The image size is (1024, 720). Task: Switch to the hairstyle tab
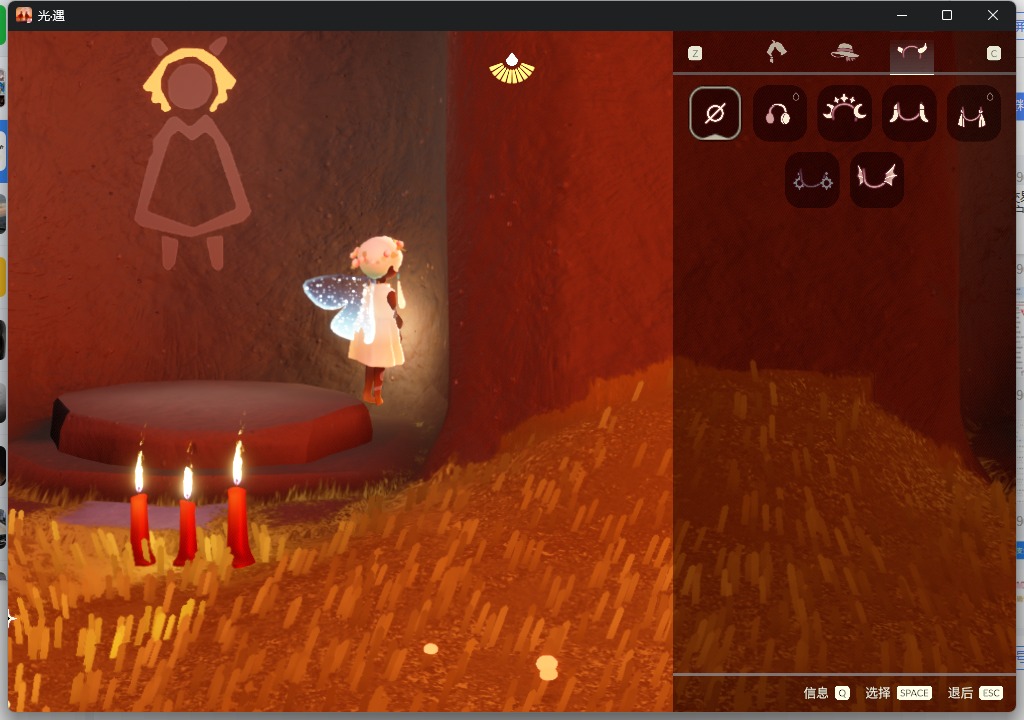pos(776,52)
